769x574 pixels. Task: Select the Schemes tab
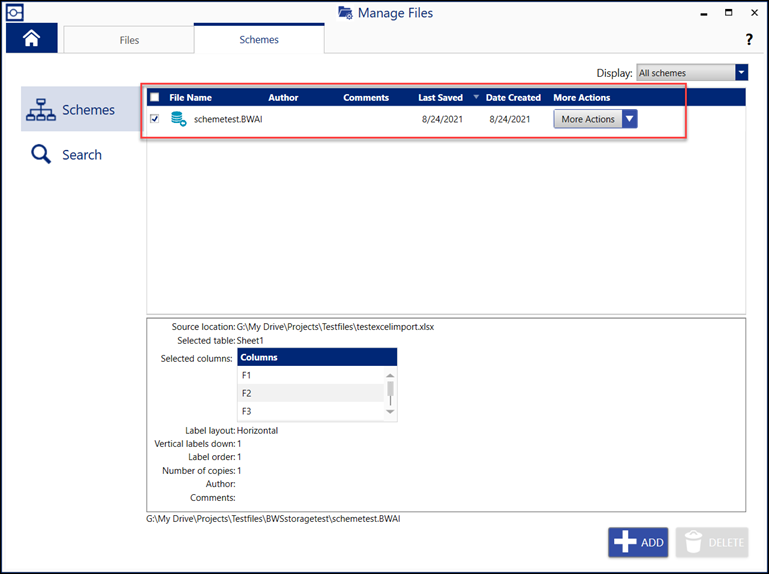259,39
